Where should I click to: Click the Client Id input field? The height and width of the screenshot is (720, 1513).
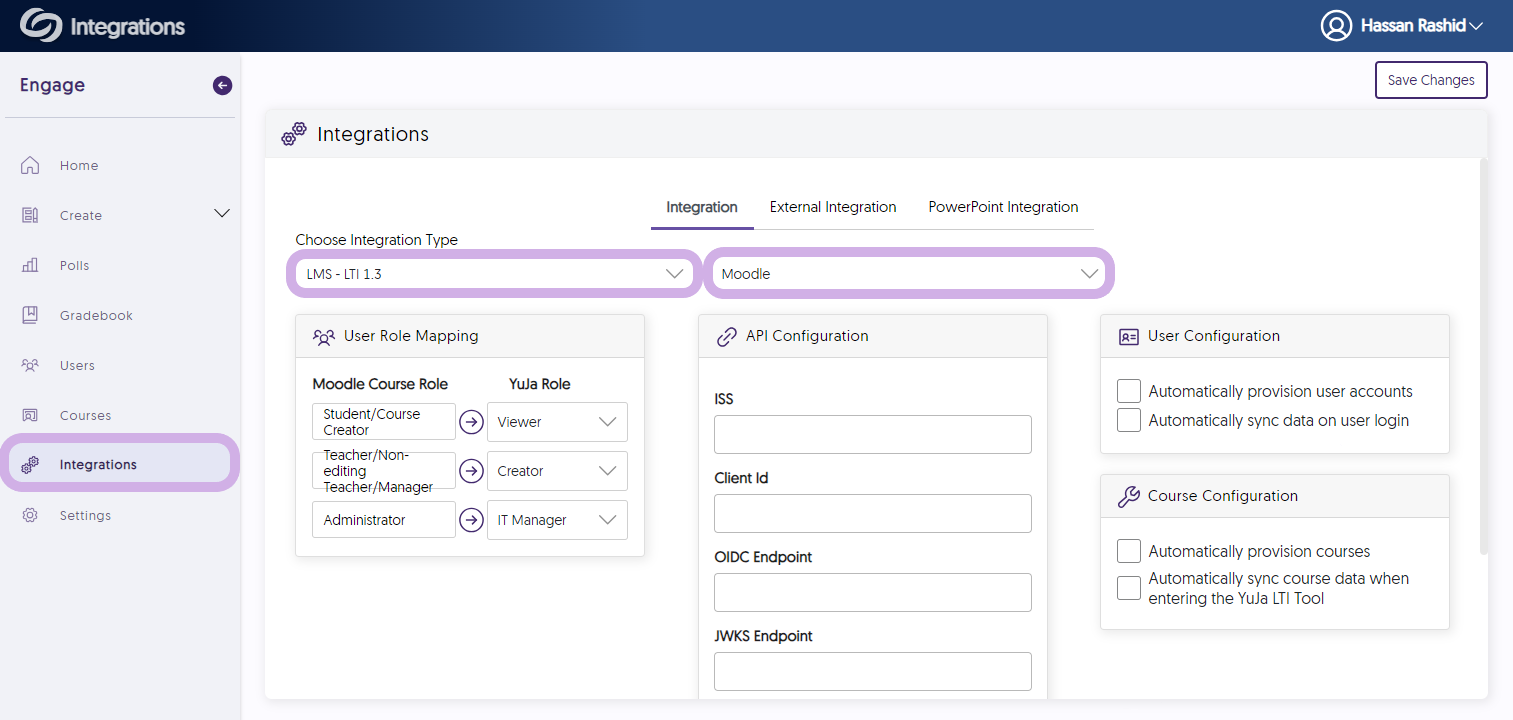(872, 513)
